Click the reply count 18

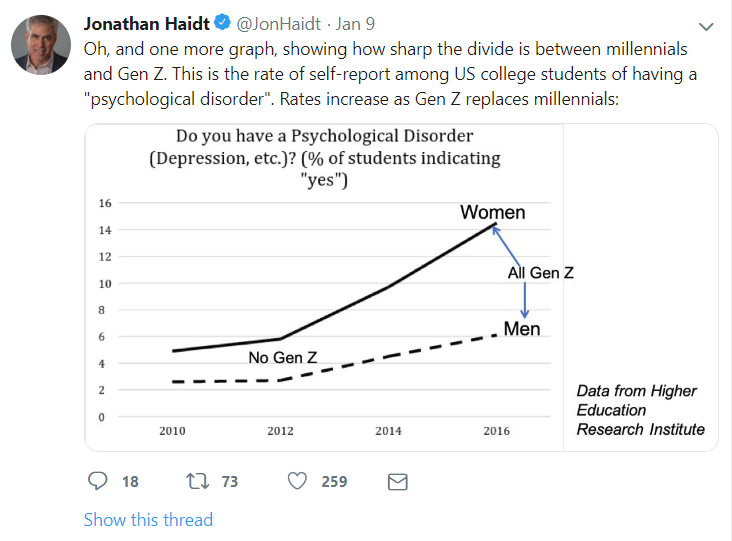tap(130, 482)
